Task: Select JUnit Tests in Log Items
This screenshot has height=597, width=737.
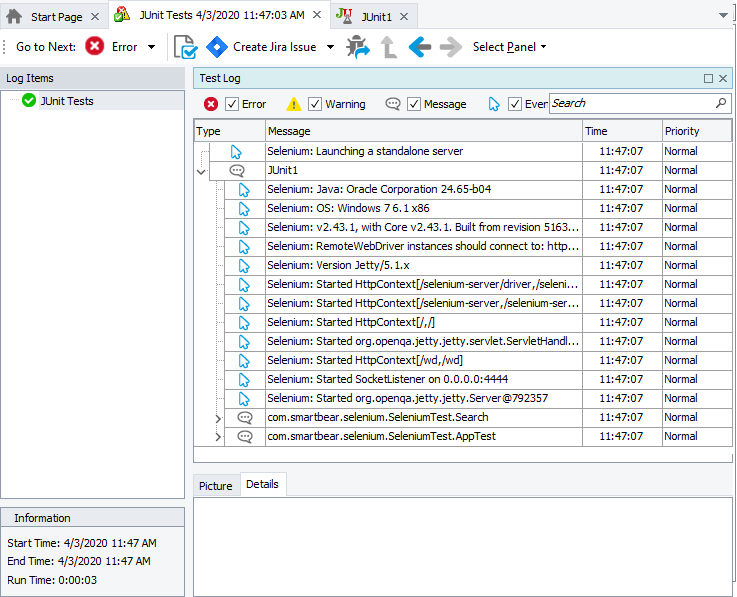Action: 67,101
